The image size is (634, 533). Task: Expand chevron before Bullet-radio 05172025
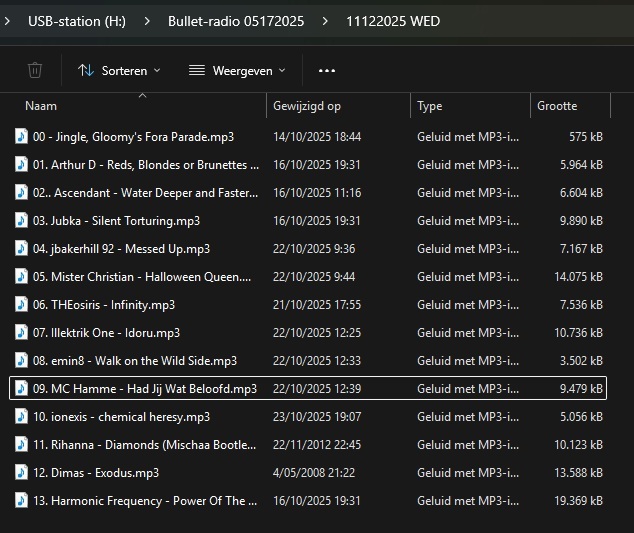[147, 21]
